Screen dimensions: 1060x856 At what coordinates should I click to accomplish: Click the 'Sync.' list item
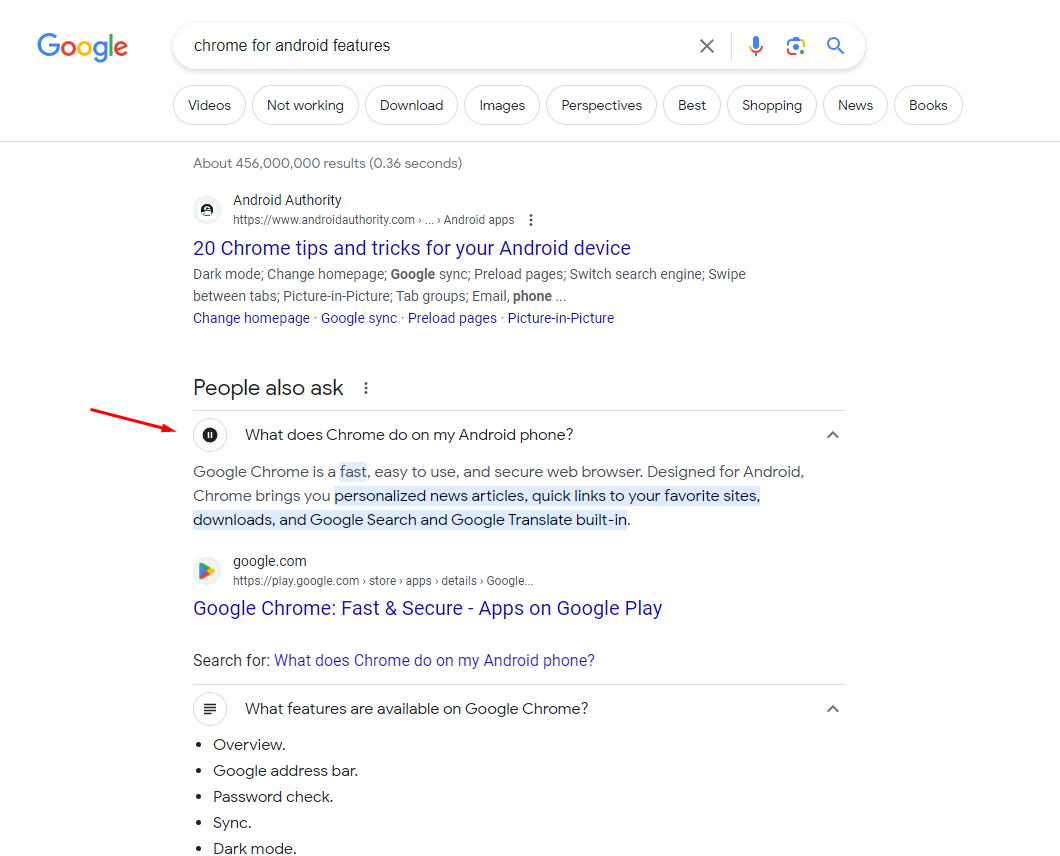(x=233, y=823)
